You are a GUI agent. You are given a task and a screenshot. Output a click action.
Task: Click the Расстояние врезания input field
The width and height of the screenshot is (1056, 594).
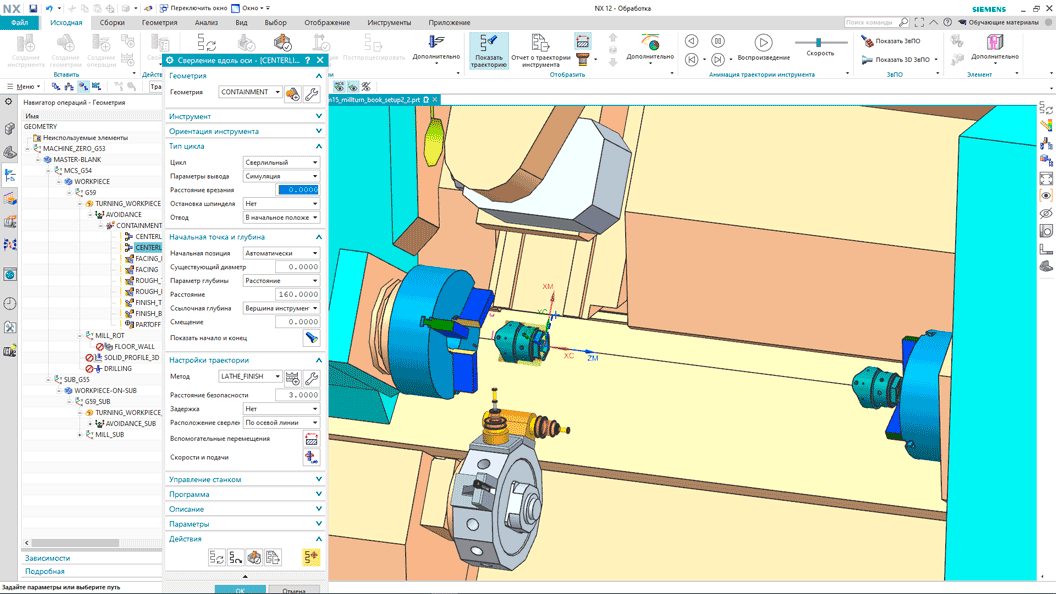click(298, 190)
